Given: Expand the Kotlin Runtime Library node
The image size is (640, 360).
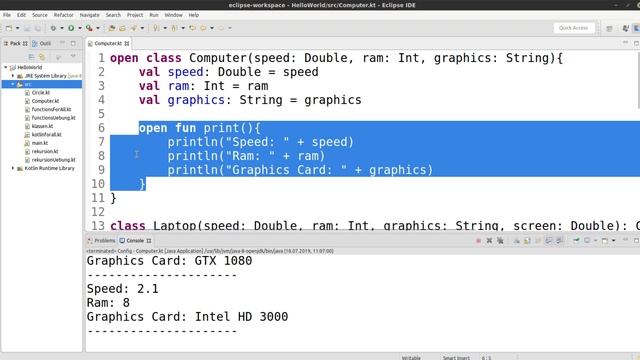Looking at the screenshot, I should pyautogui.click(x=13, y=168).
